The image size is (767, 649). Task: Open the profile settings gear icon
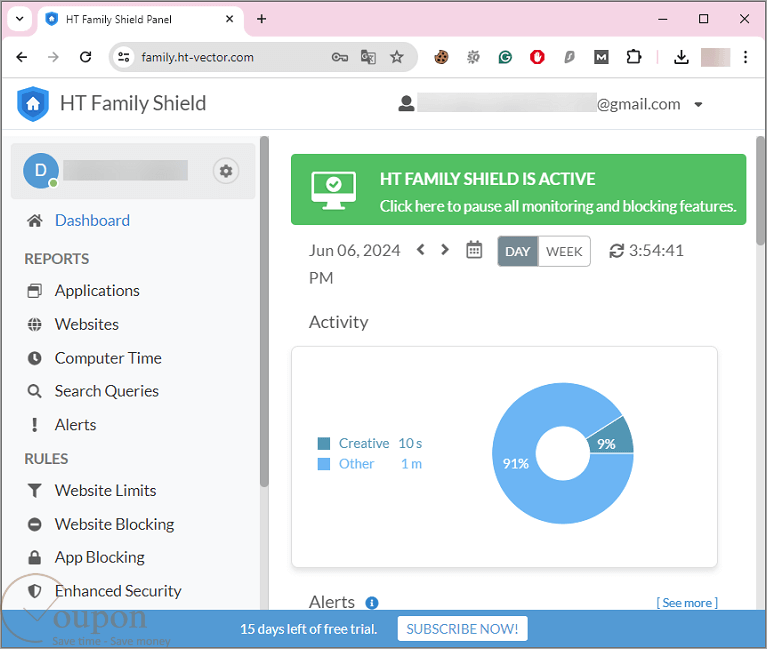click(x=226, y=171)
